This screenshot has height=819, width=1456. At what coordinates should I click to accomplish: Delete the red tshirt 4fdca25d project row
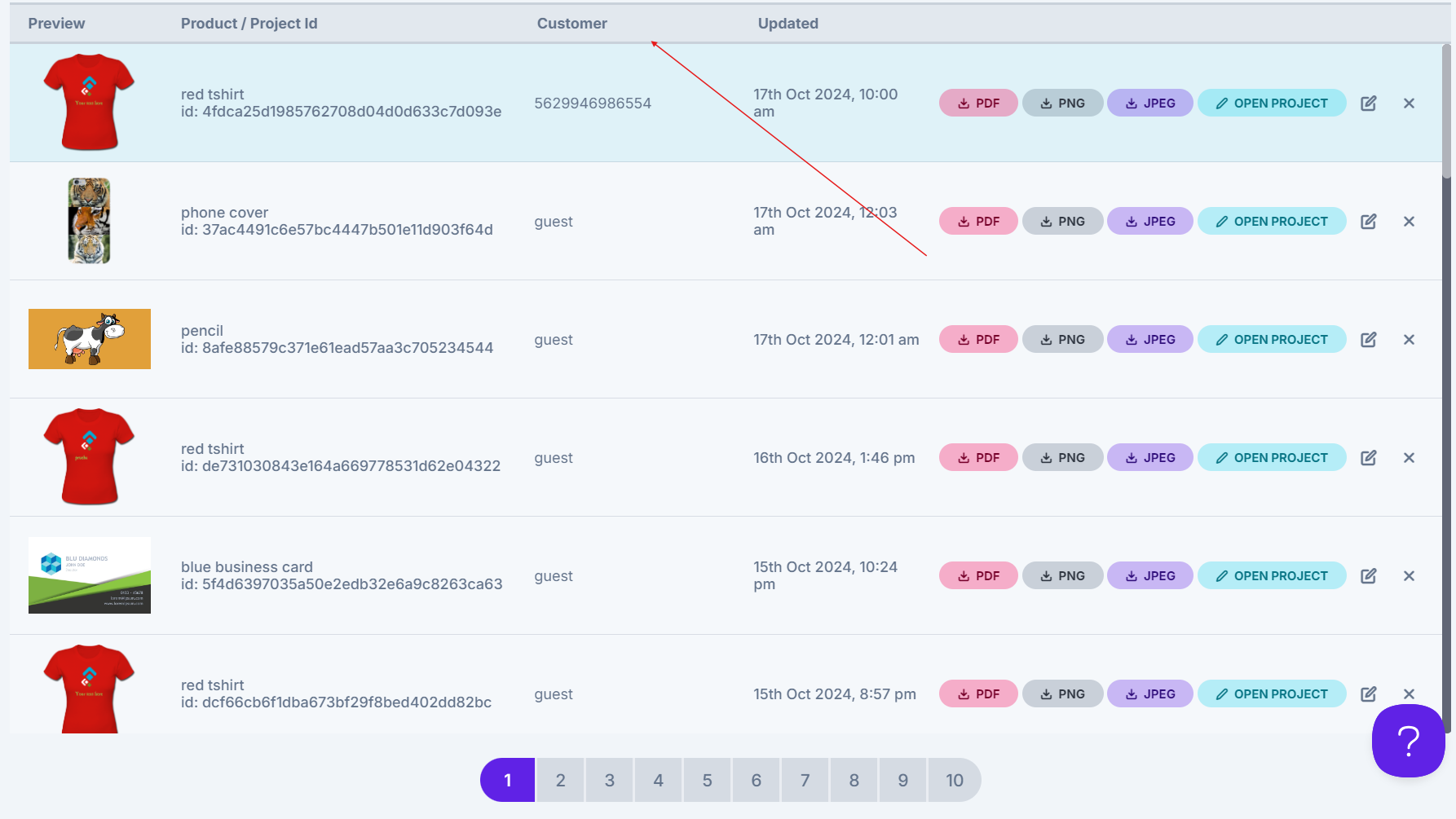pyautogui.click(x=1409, y=103)
